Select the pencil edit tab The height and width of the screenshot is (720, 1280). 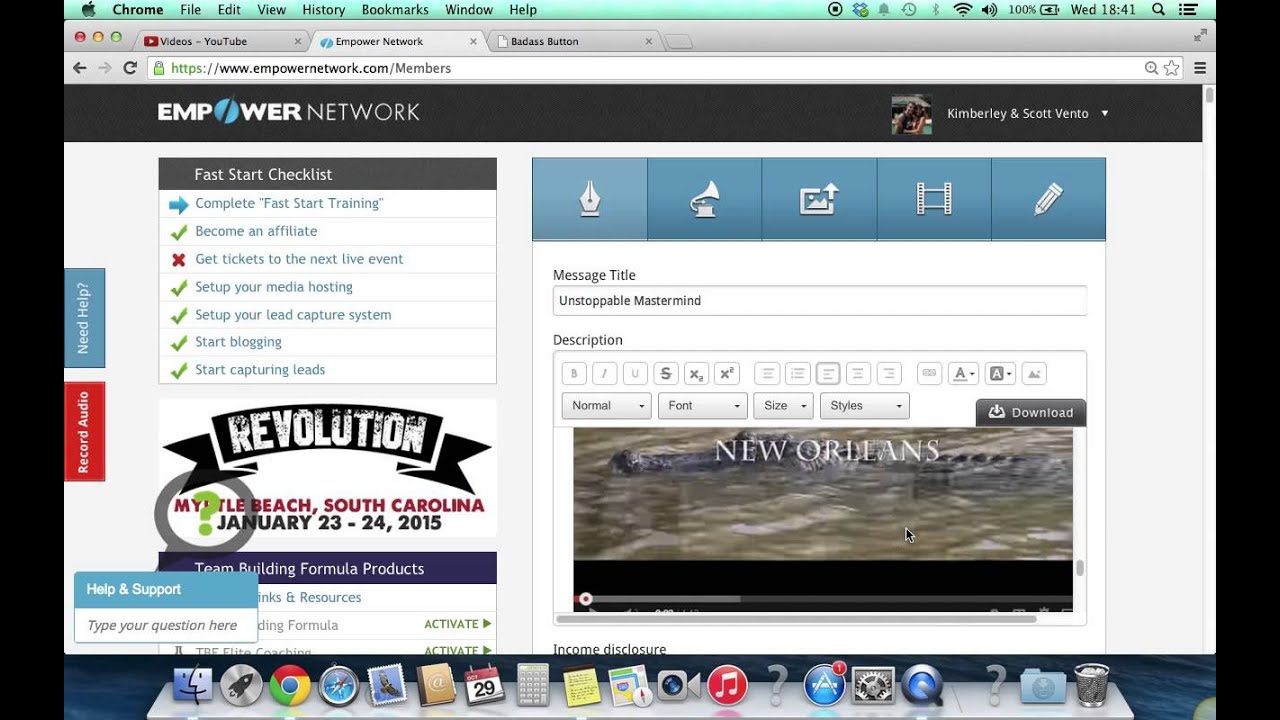coord(1048,199)
